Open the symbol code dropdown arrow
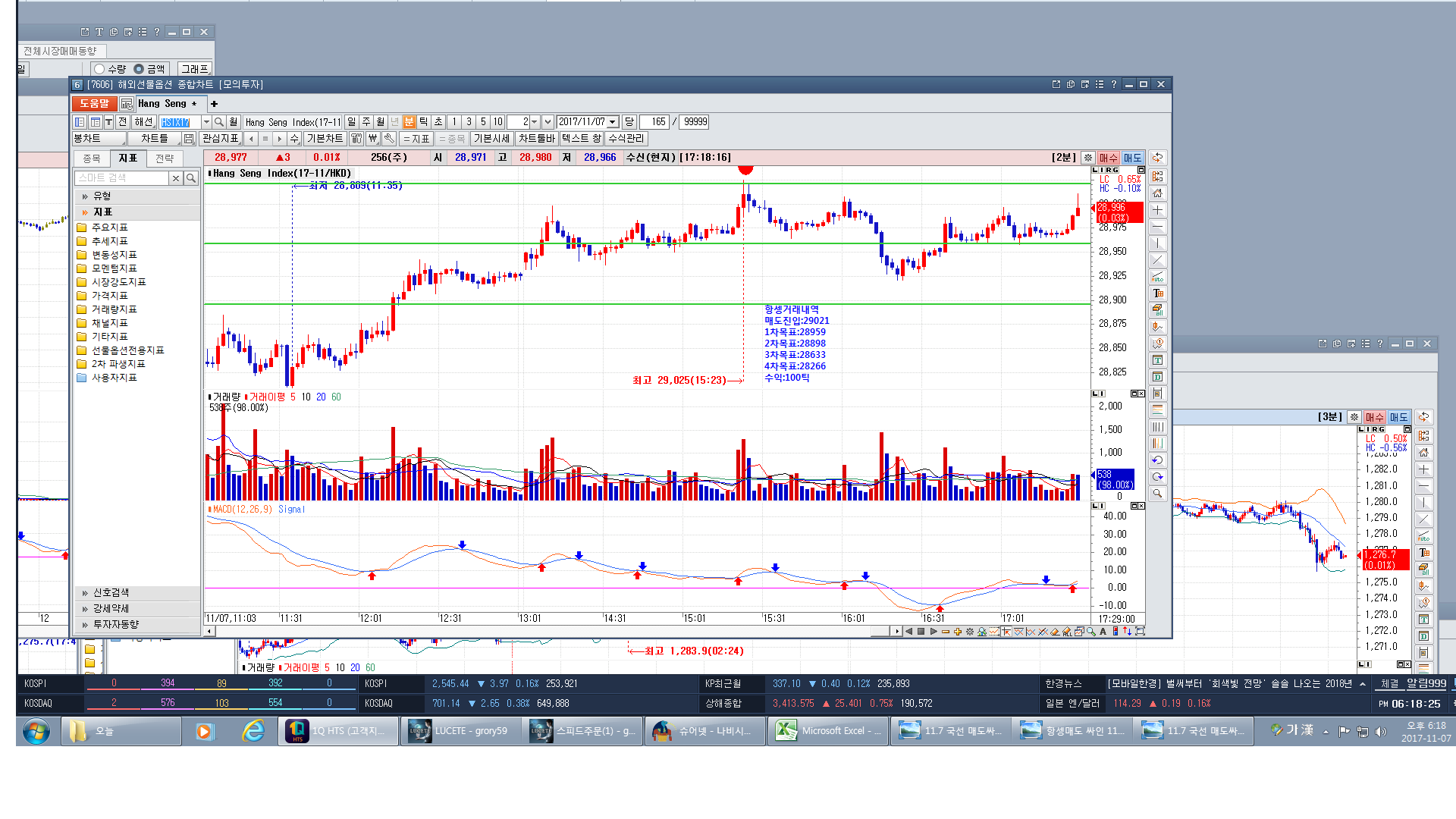 click(x=206, y=122)
